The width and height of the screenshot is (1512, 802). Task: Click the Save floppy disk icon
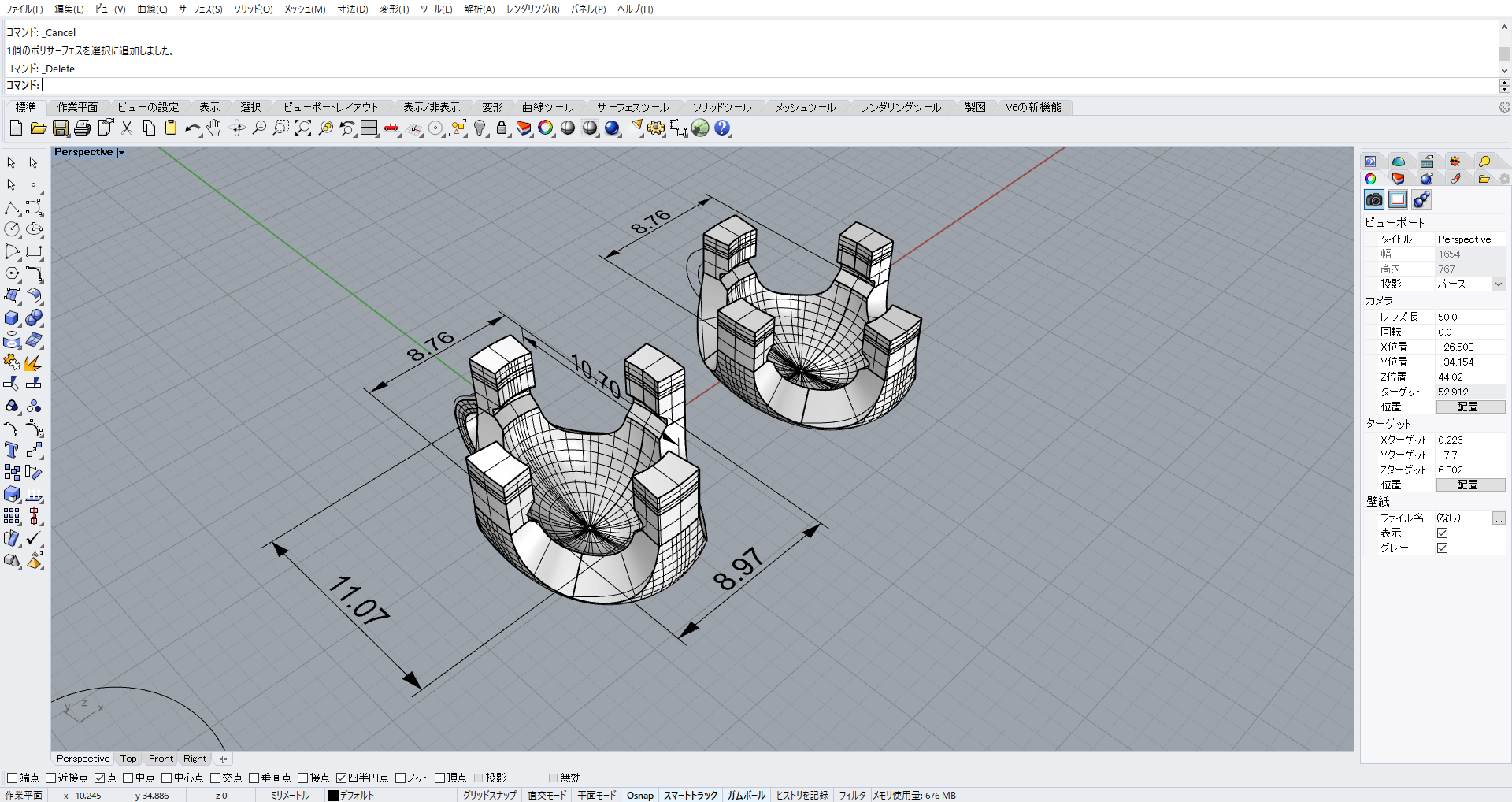61,128
